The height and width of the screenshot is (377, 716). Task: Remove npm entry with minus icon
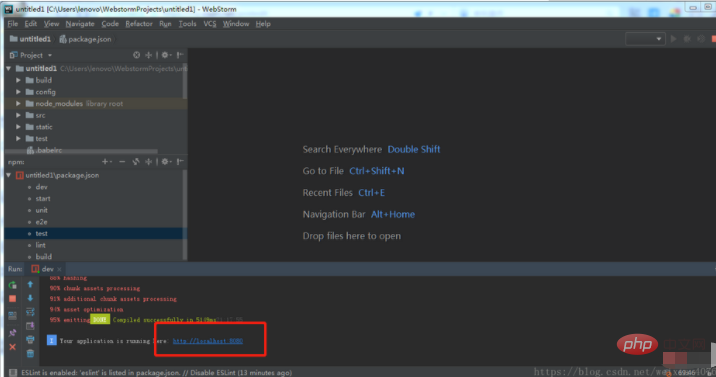[122, 162]
